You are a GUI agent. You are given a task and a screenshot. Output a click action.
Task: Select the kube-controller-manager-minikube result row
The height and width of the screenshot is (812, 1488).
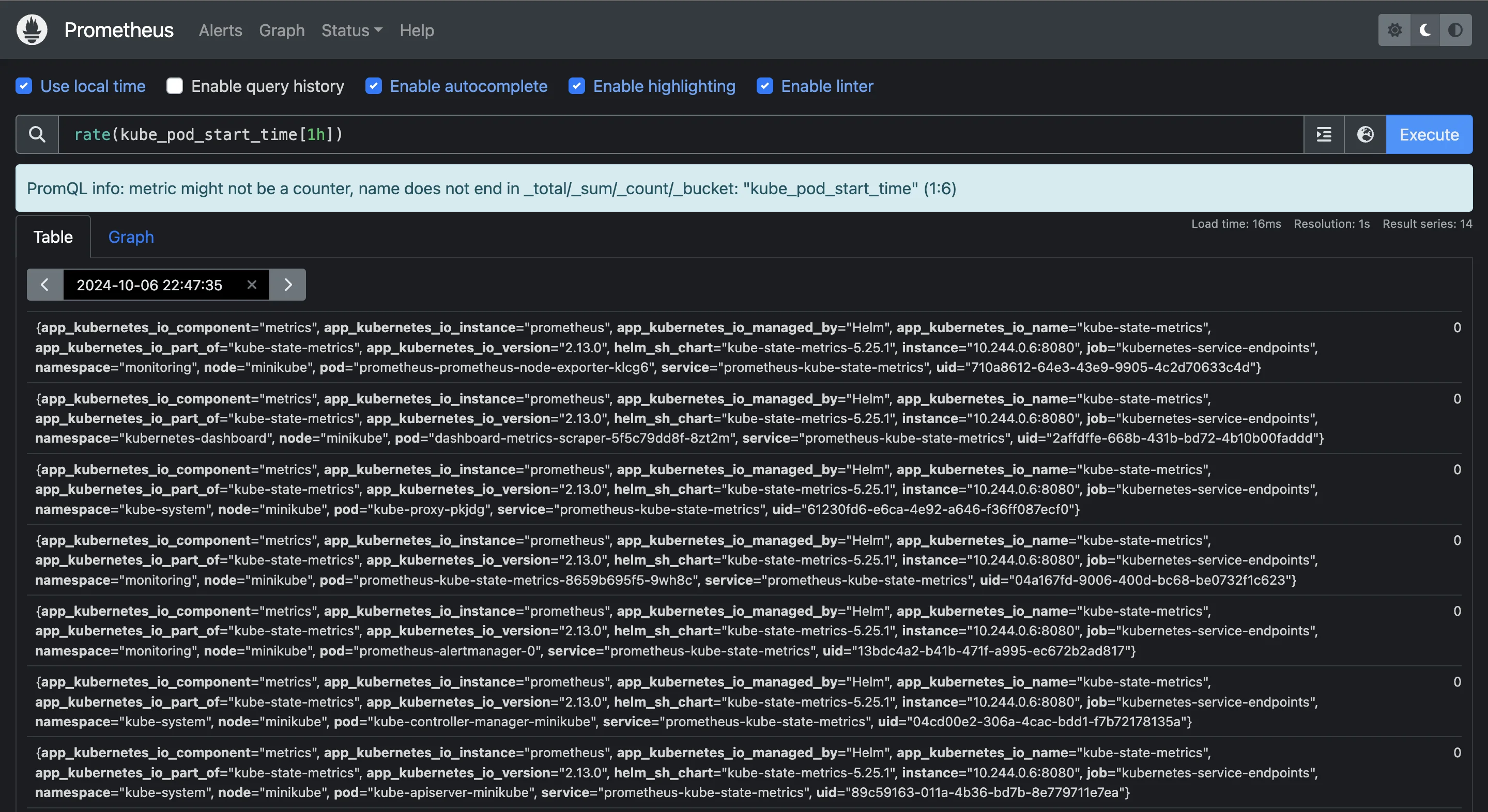coord(744,702)
